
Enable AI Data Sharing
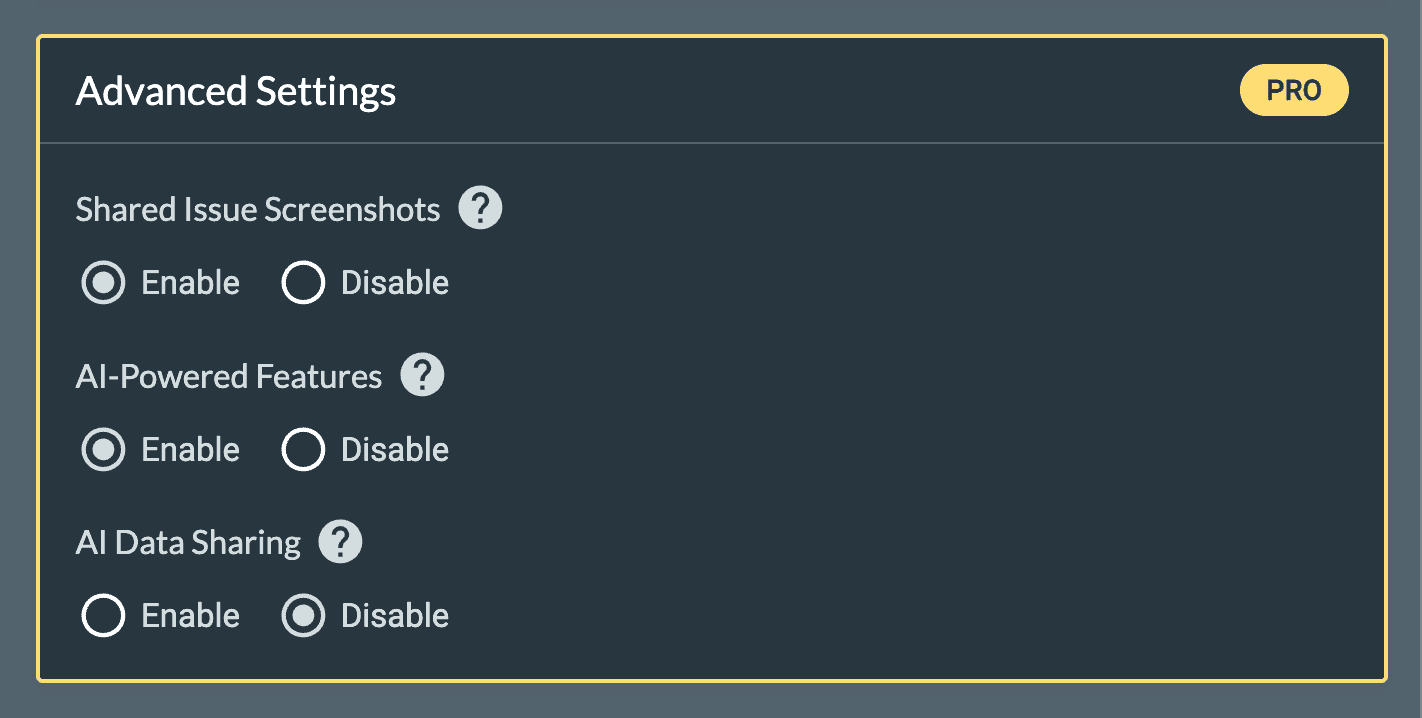[103, 615]
